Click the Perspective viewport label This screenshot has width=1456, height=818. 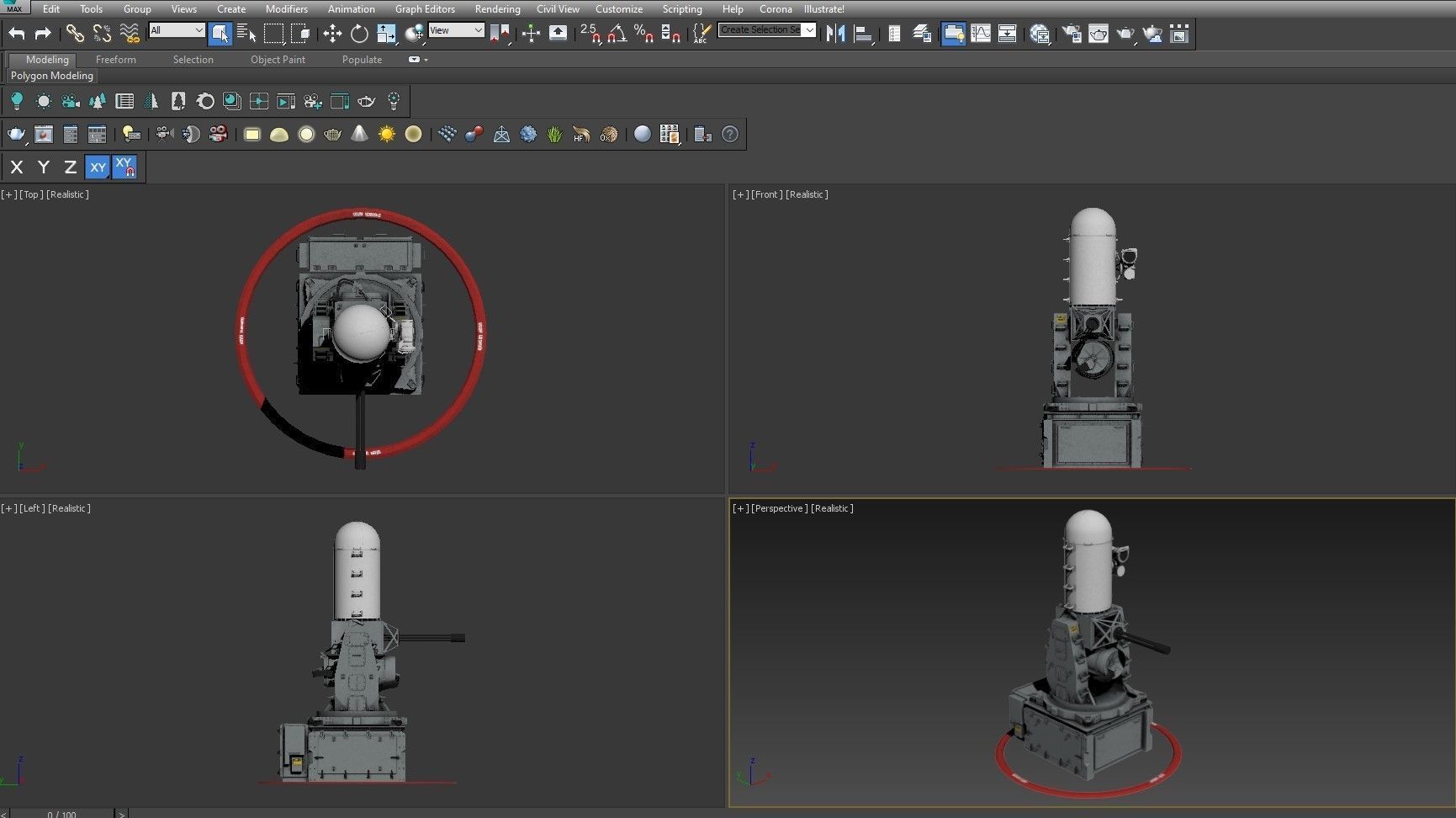pyautogui.click(x=779, y=508)
